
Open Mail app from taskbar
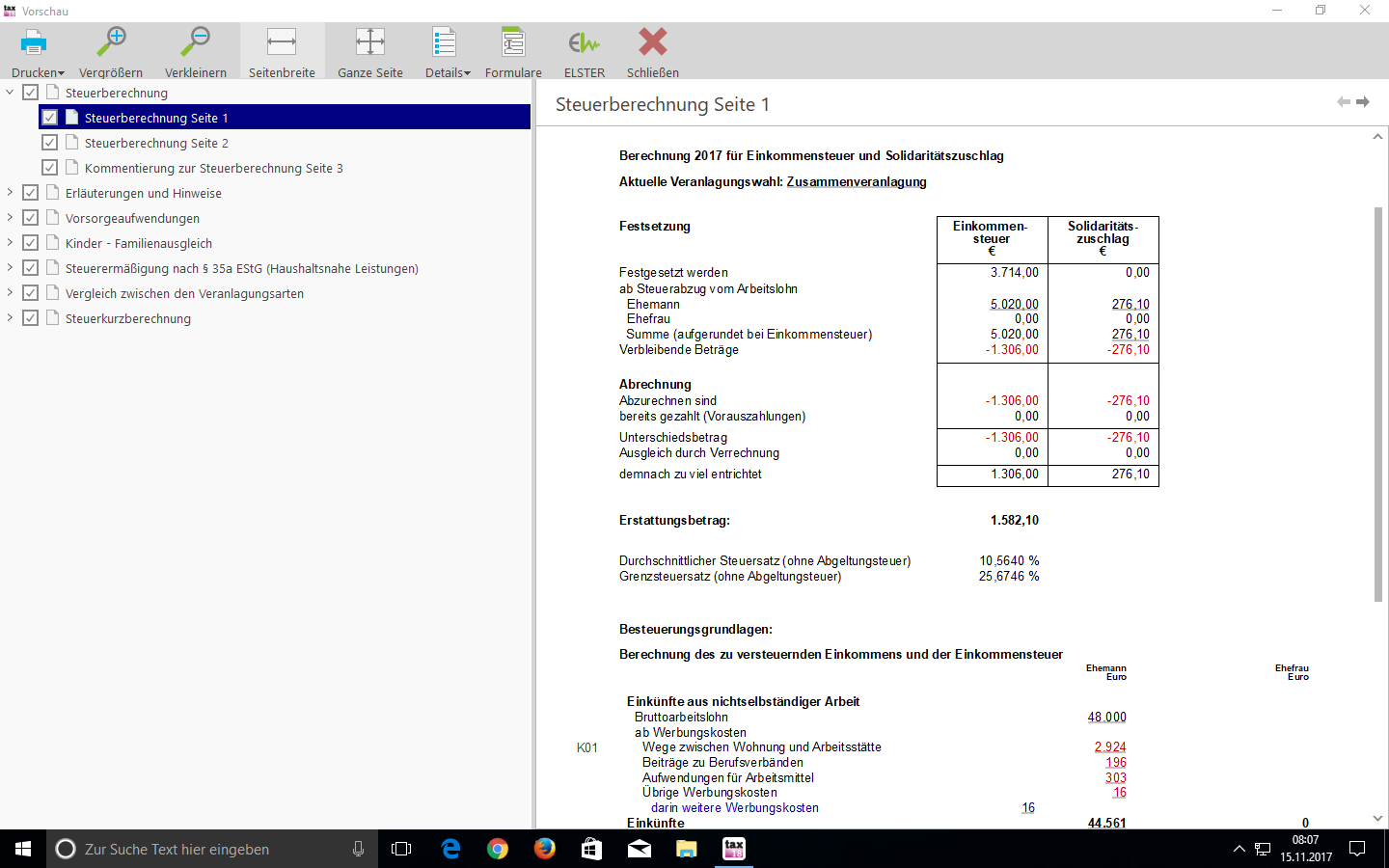639,849
